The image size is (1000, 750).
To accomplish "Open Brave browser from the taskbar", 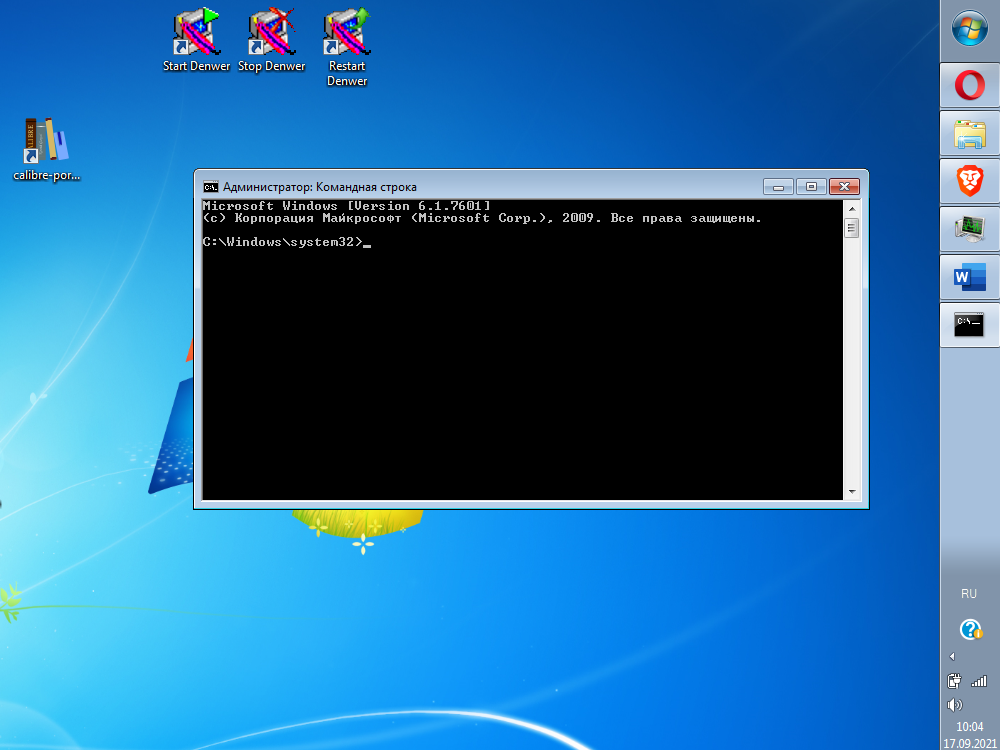I will [969, 181].
